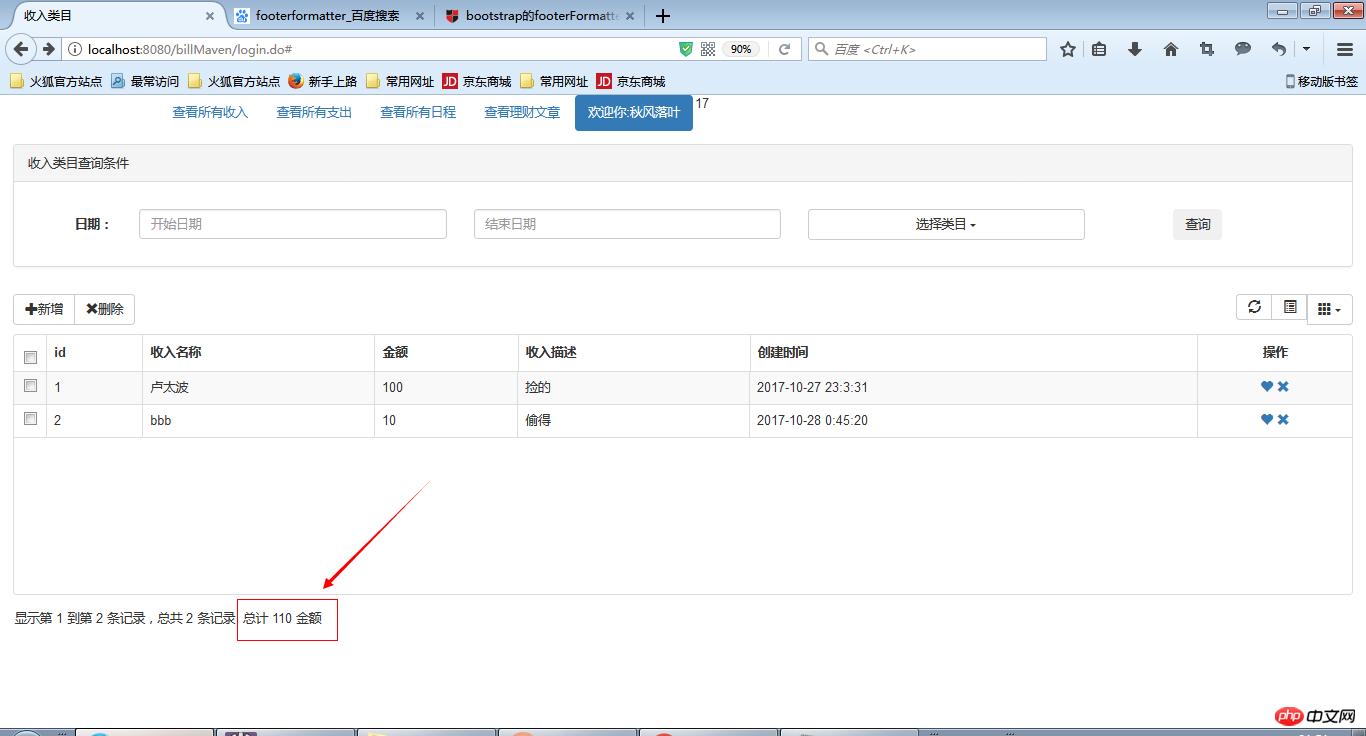
Task: Open the 最常访问 bookmark
Action: [x=145, y=81]
